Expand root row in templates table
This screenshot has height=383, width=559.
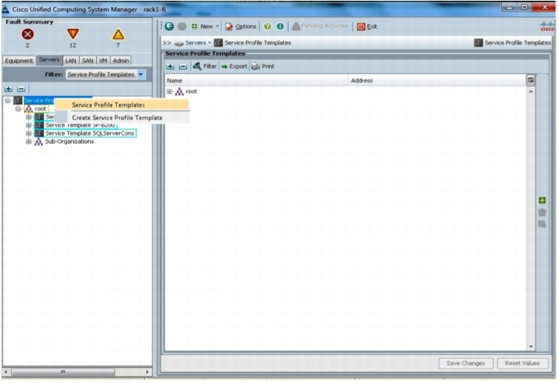pyautogui.click(x=170, y=92)
